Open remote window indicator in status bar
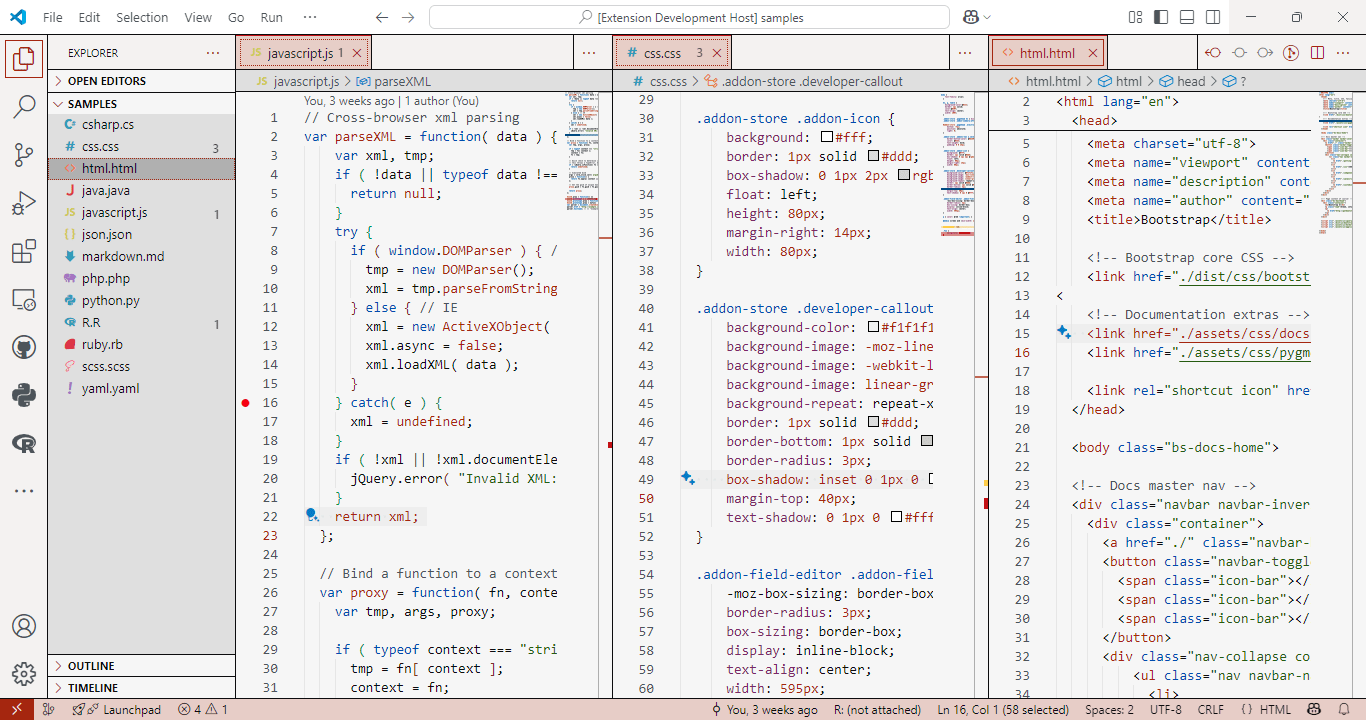 click(x=16, y=709)
